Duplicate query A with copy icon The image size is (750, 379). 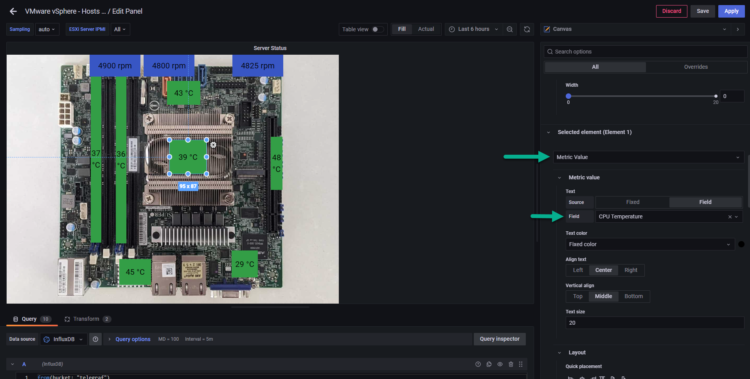click(489, 364)
